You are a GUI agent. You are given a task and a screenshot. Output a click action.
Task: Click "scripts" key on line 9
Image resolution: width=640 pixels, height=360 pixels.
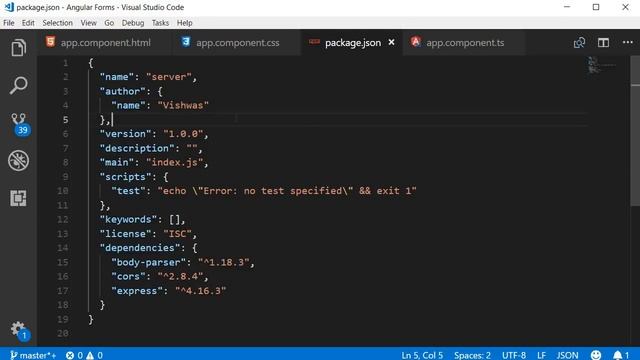[x=125, y=177]
